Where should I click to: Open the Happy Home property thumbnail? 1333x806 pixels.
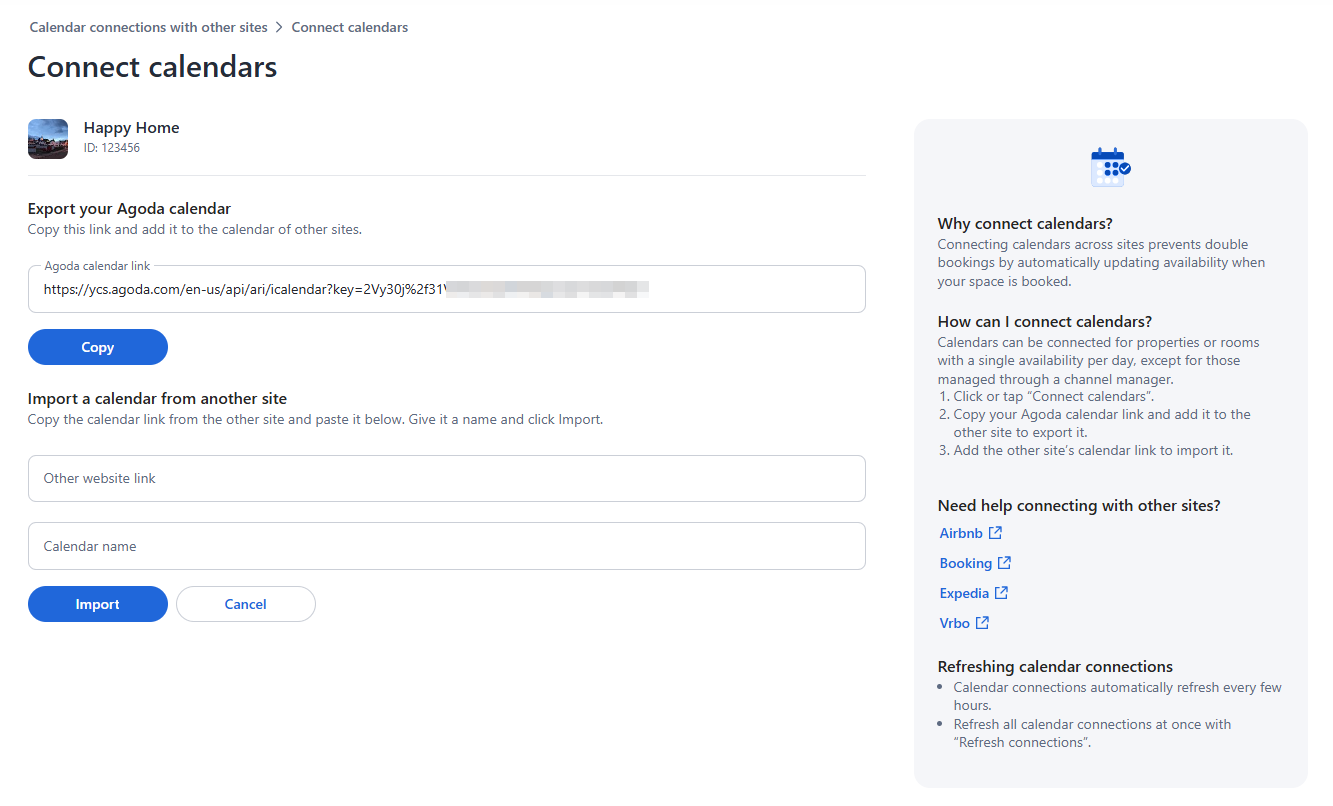[48, 139]
